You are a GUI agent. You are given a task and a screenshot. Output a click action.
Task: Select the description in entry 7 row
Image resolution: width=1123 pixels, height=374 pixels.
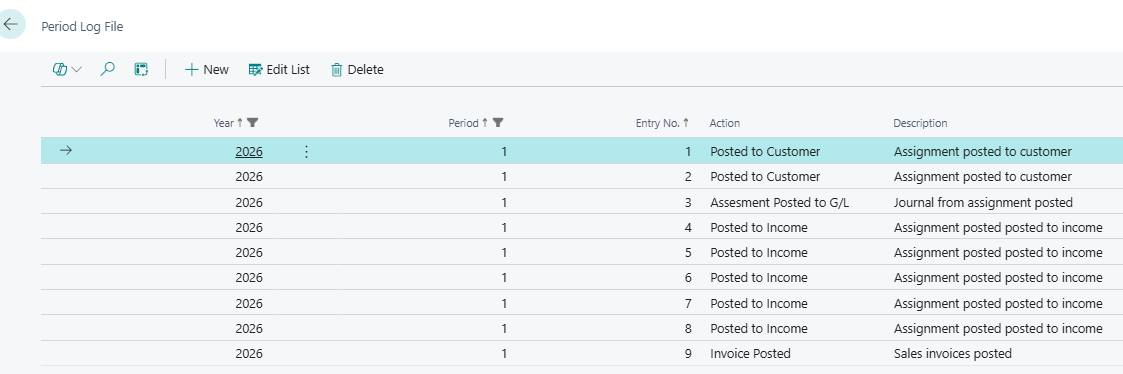998,303
